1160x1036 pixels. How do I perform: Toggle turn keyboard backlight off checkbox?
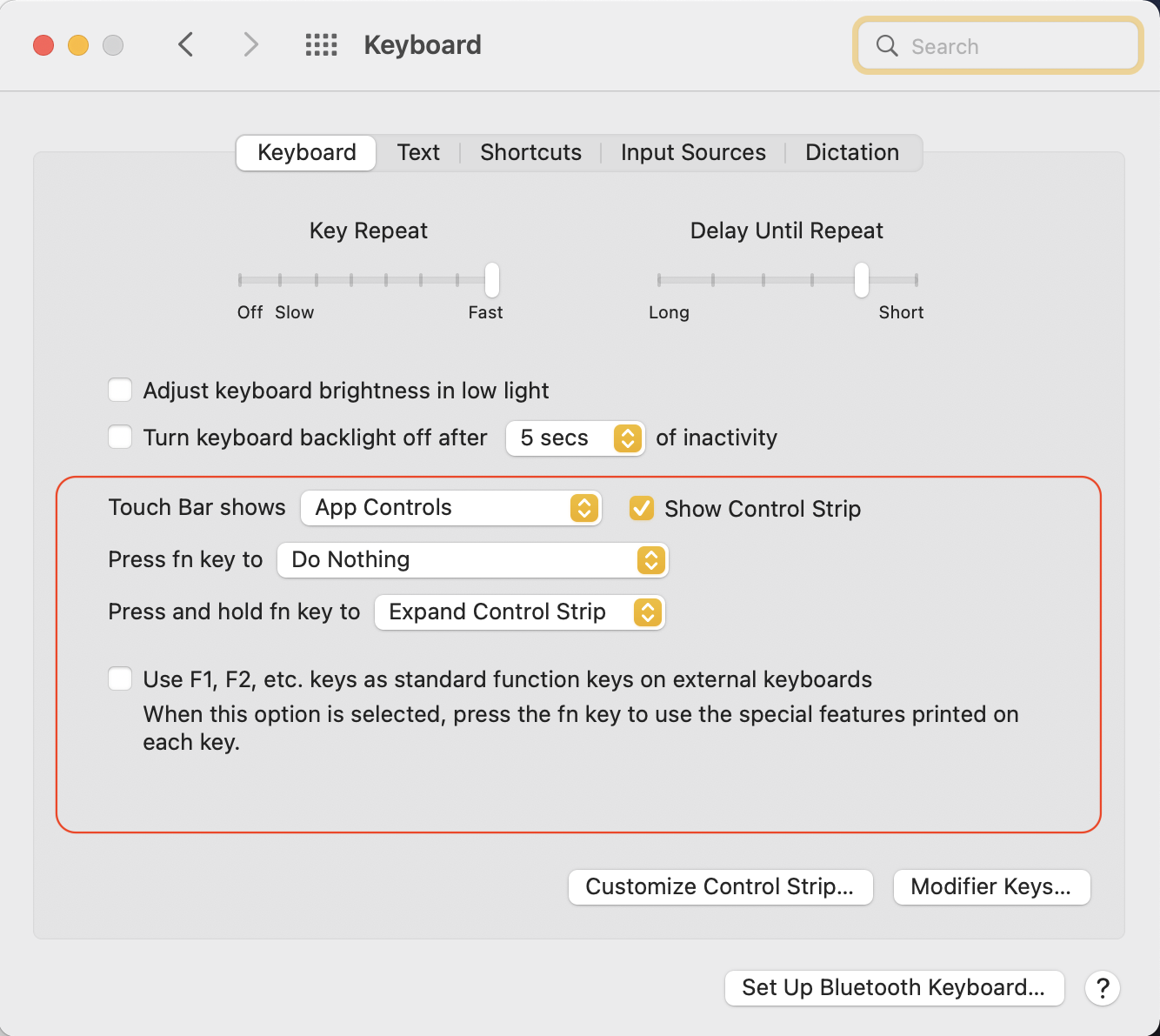tap(120, 438)
